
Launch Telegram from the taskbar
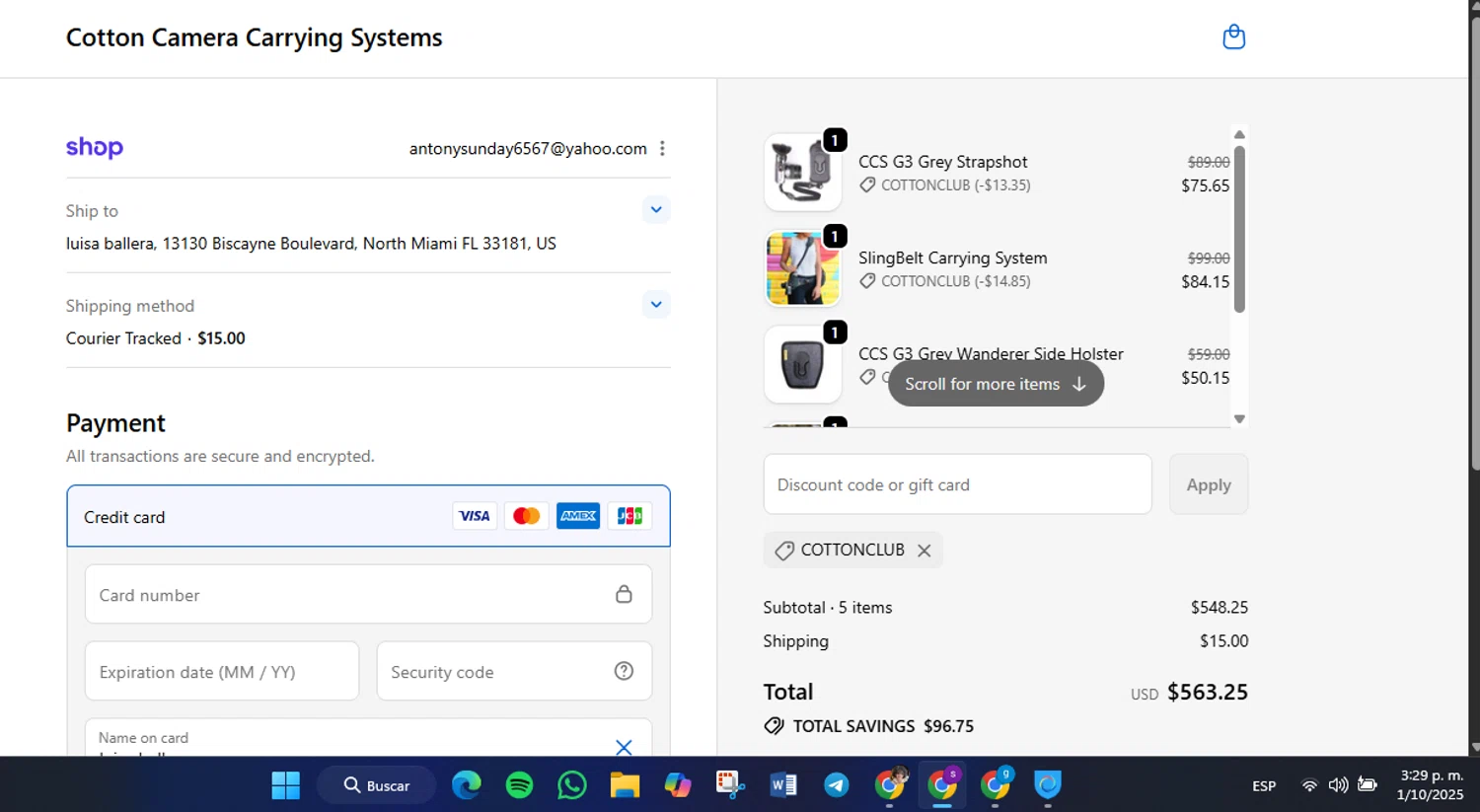pyautogui.click(x=837, y=785)
